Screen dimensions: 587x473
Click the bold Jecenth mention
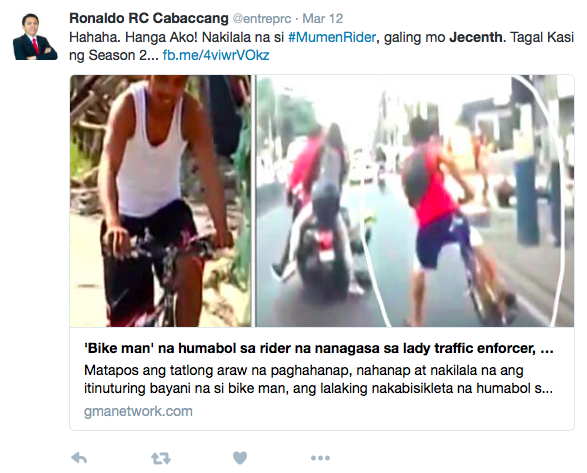click(477, 37)
